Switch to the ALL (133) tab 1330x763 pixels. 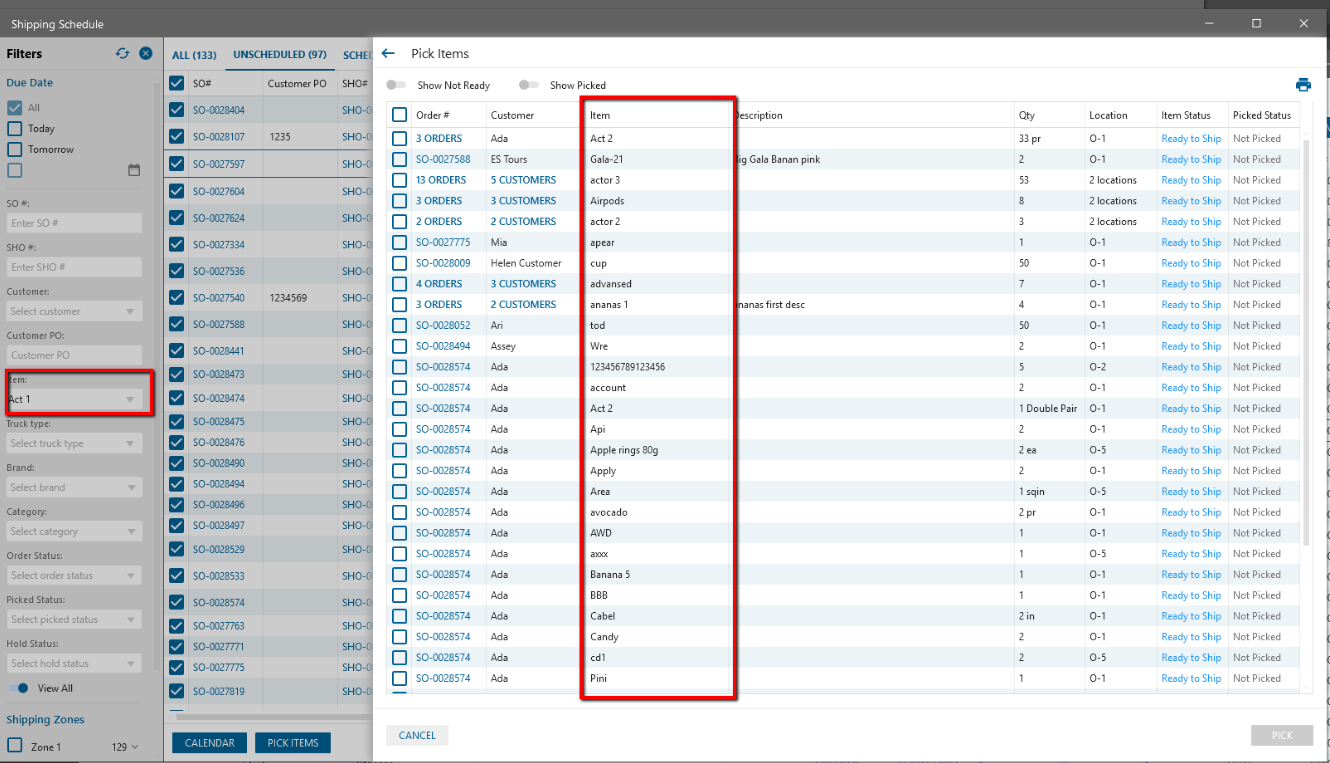coord(194,55)
